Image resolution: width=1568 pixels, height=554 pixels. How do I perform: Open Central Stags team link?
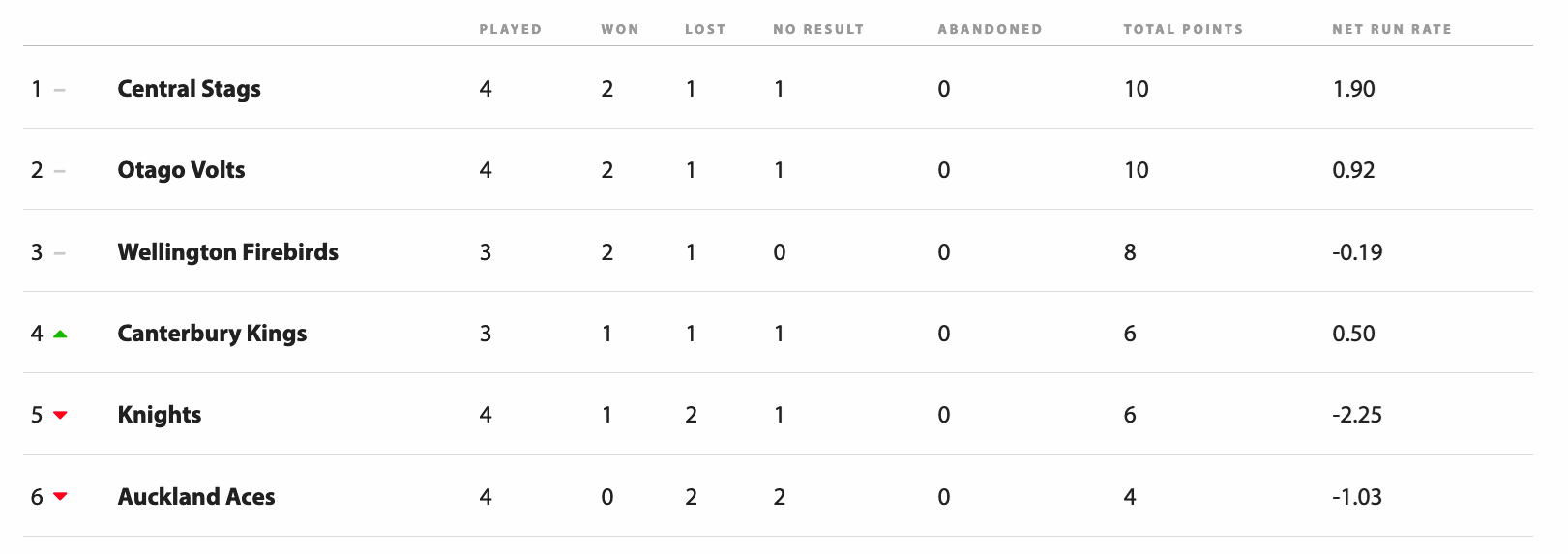click(x=190, y=89)
